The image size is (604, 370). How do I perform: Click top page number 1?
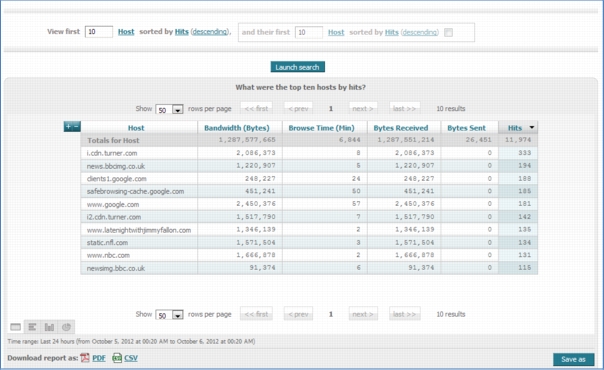click(331, 109)
